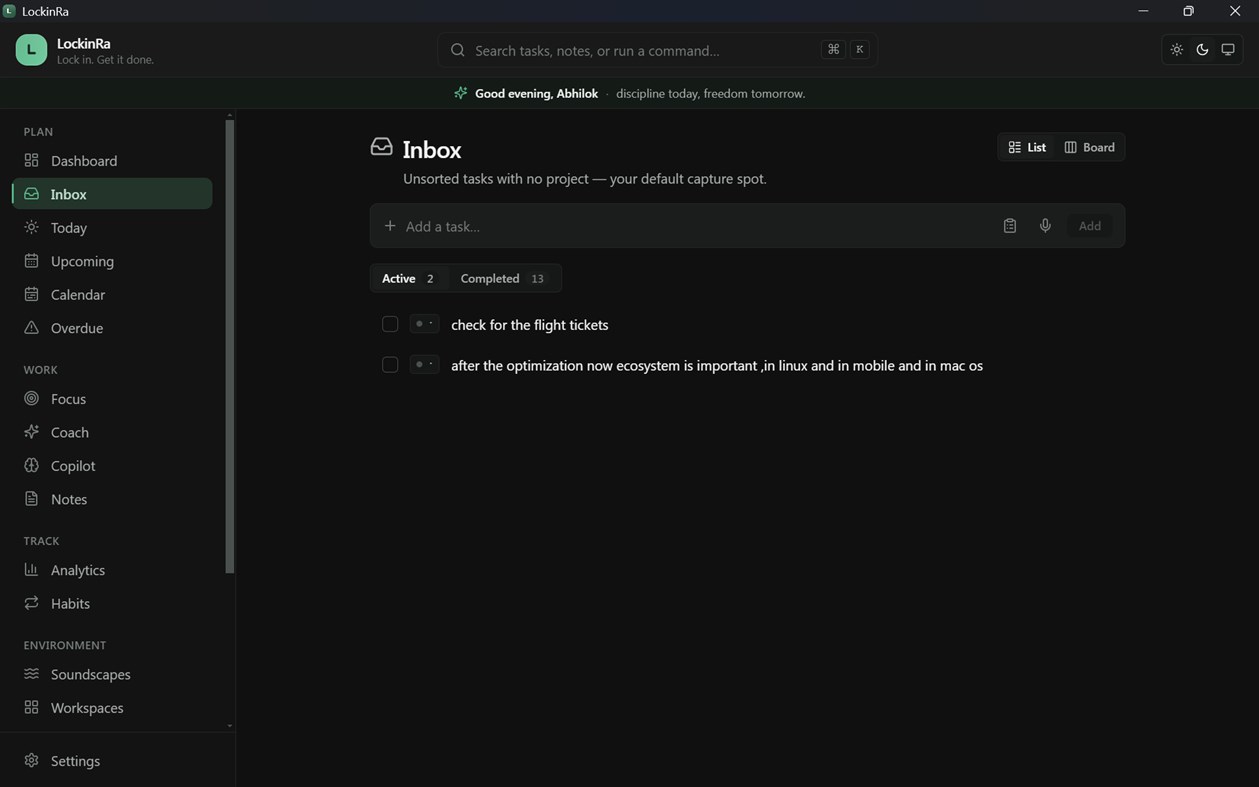Switch to dark theme moon icon
The width and height of the screenshot is (1259, 787).
pos(1202,50)
